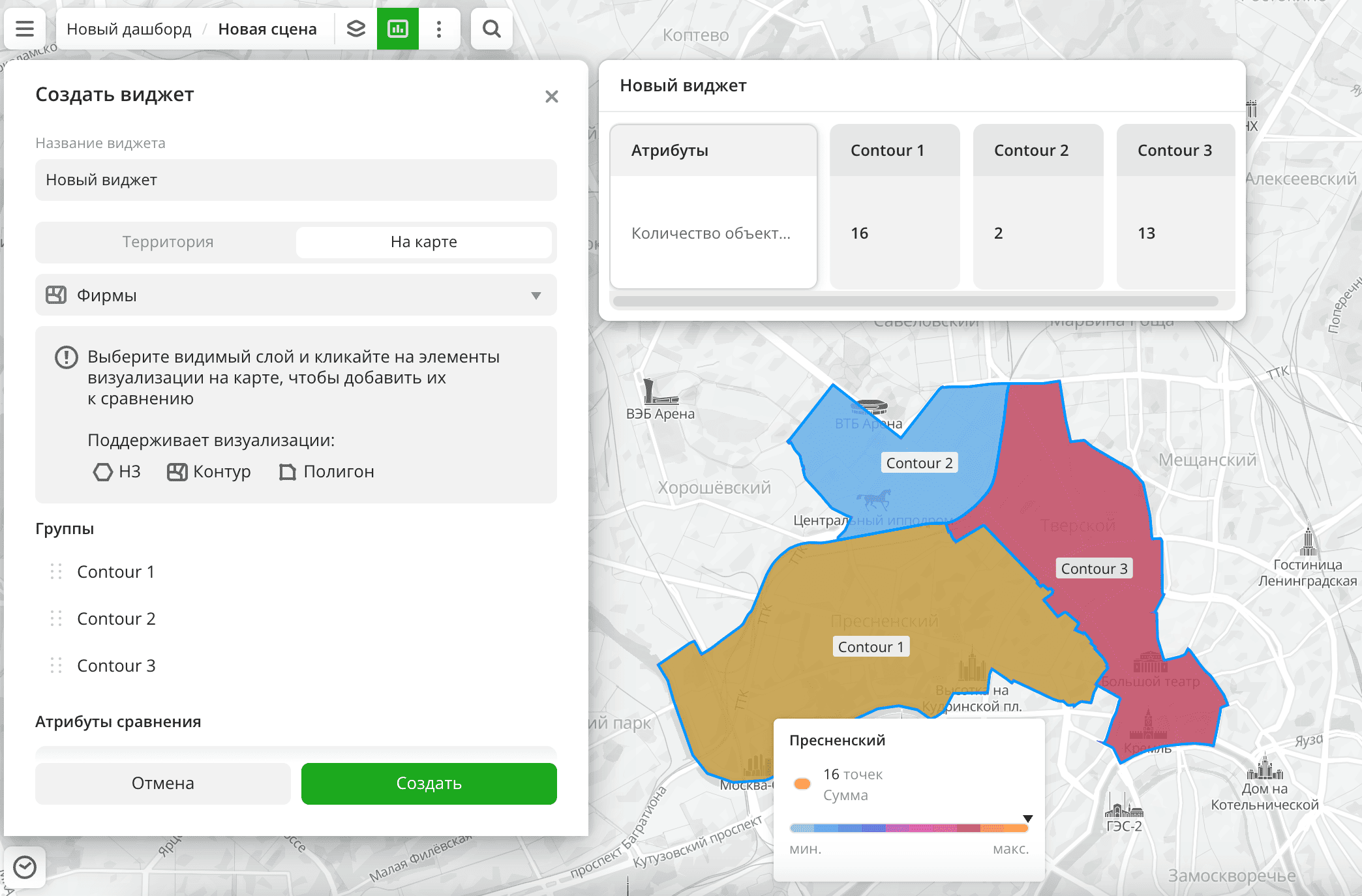Switch to the На карте tab
1362x896 pixels.
(x=424, y=242)
